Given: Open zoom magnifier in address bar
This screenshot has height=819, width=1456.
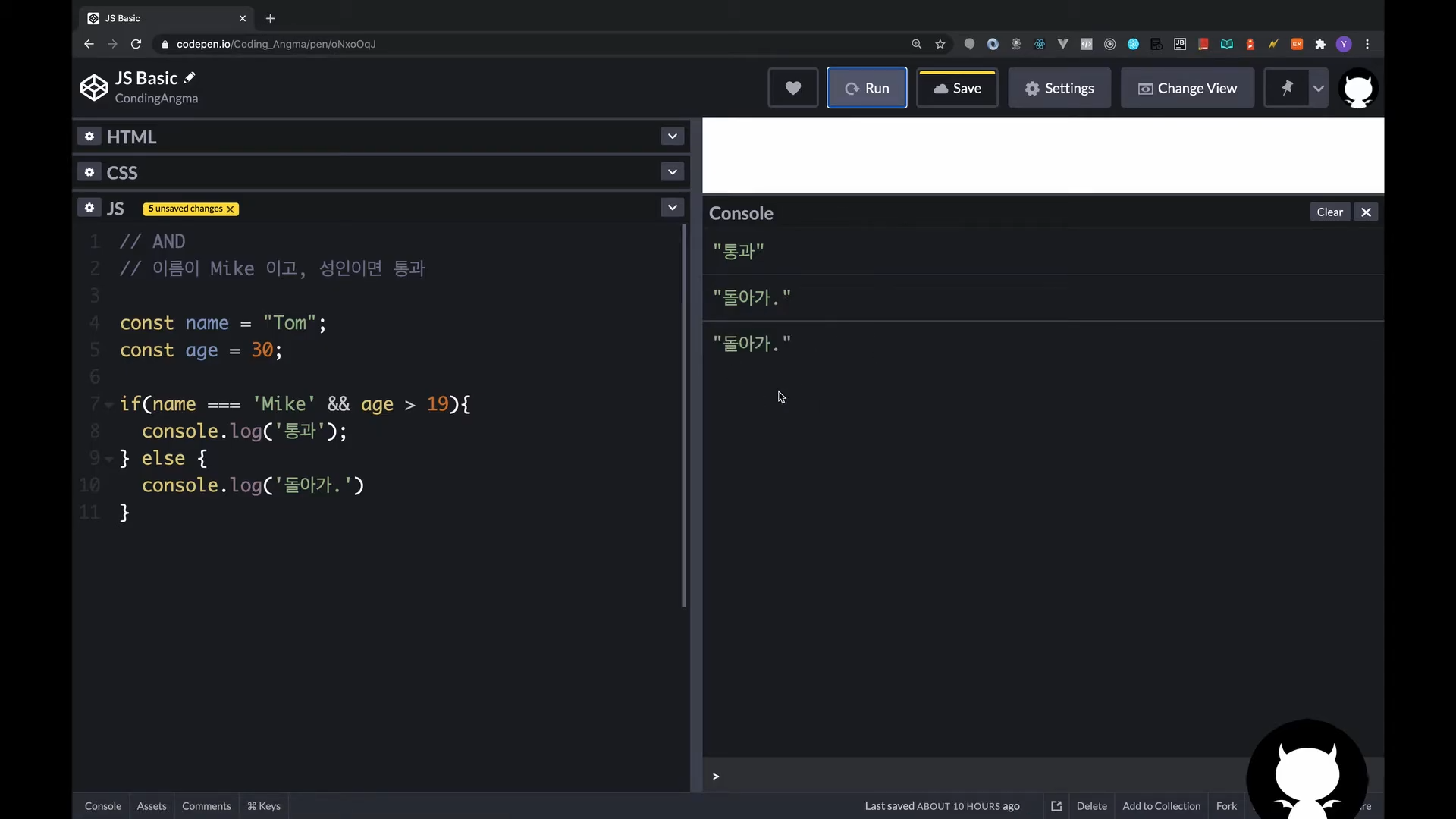Looking at the screenshot, I should [x=916, y=44].
